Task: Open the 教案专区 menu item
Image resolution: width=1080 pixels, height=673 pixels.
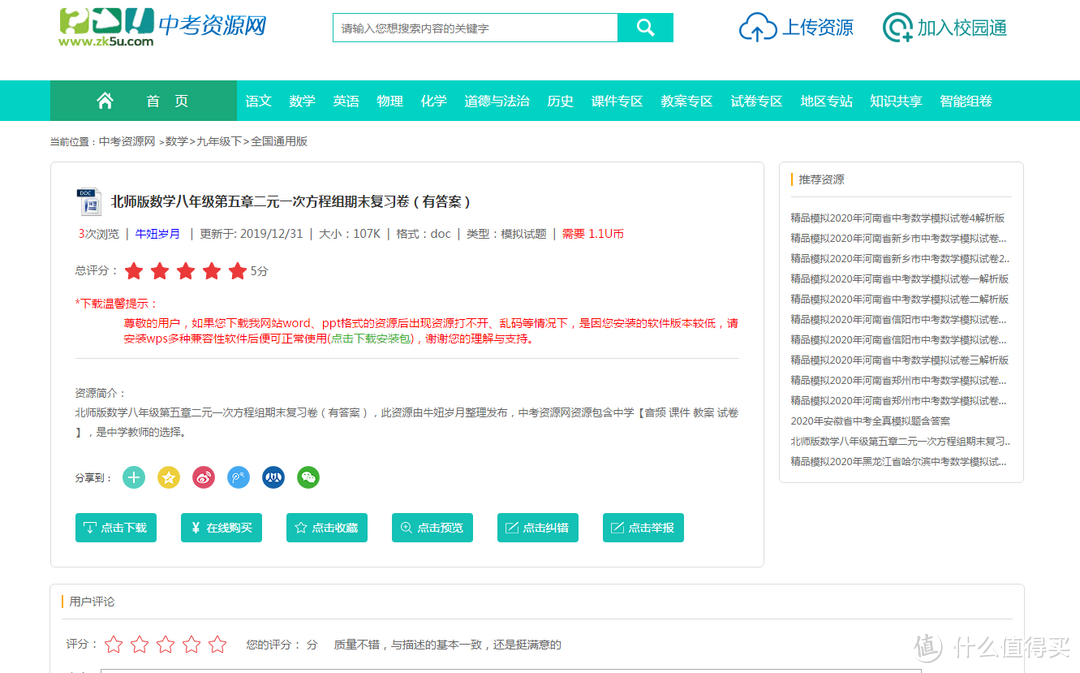Action: 687,101
